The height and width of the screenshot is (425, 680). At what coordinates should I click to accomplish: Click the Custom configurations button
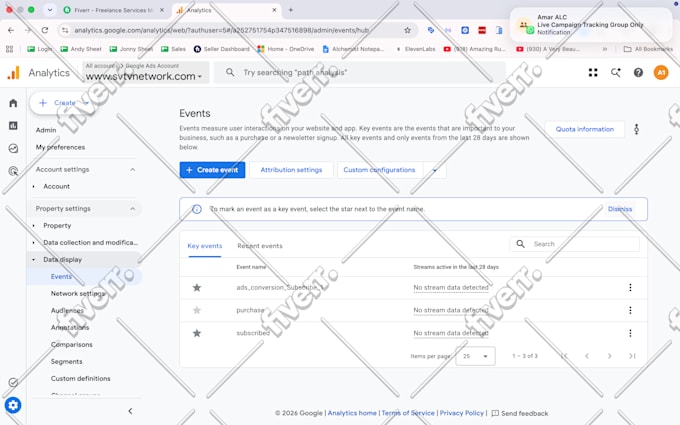[x=379, y=170]
